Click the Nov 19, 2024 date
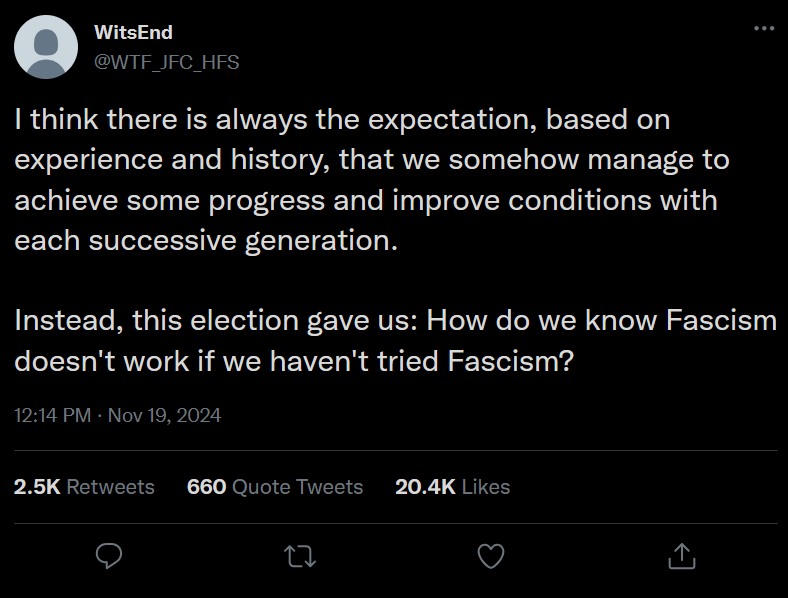This screenshot has width=788, height=598. [x=164, y=415]
